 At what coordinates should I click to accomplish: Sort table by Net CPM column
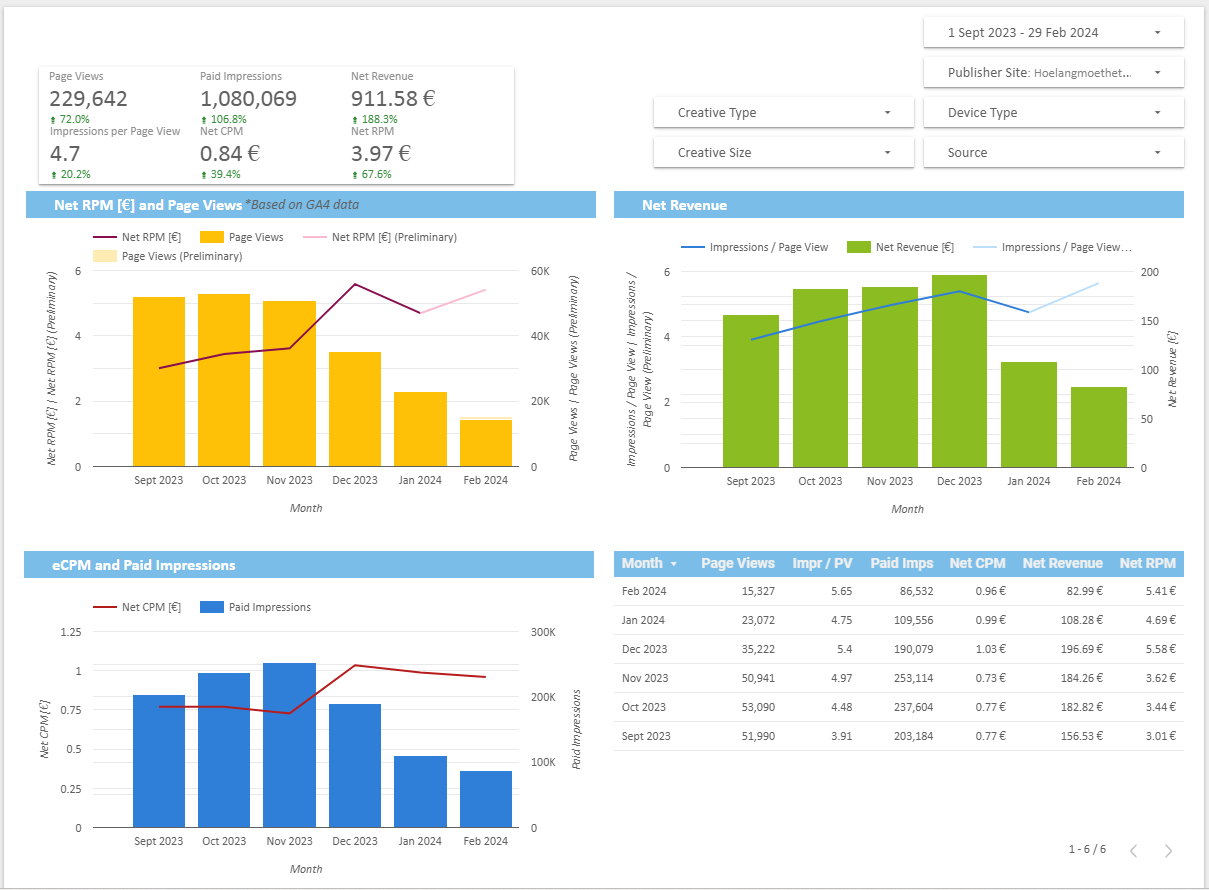pos(977,563)
